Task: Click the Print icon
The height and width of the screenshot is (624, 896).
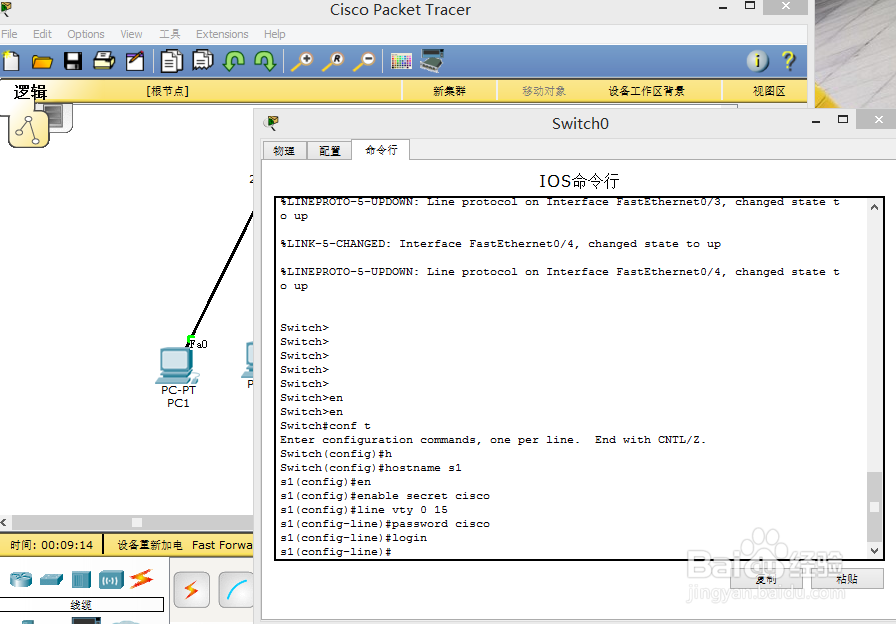Action: tap(103, 61)
